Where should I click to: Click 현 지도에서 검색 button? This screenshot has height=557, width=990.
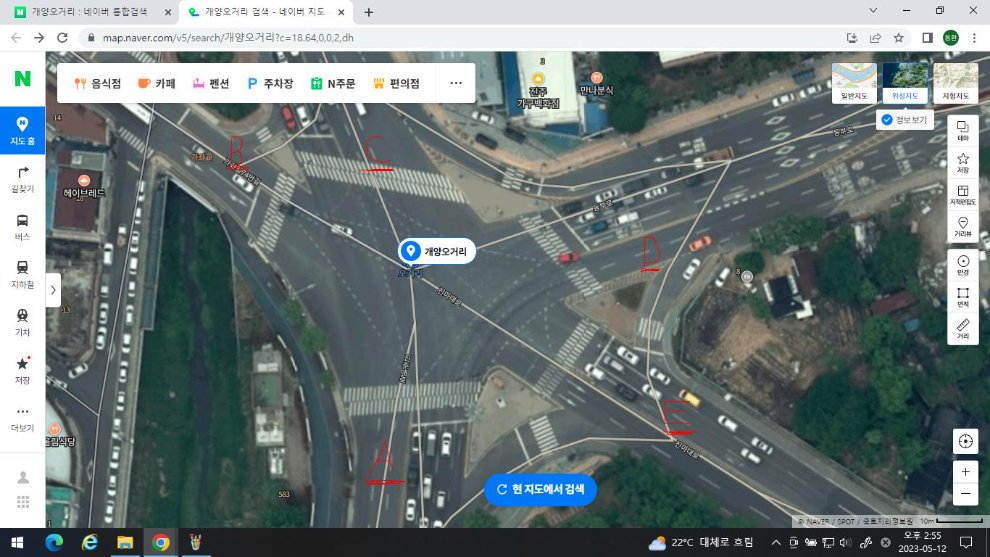[540, 489]
